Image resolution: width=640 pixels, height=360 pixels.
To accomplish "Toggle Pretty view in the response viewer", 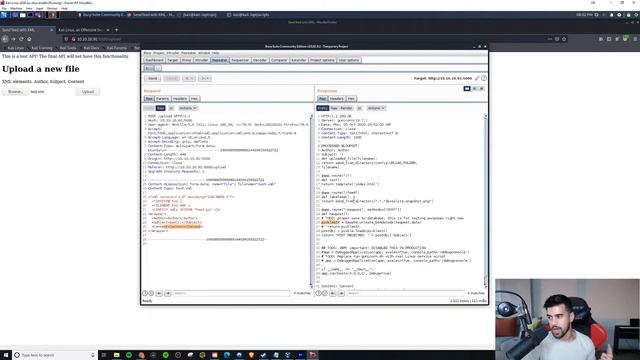I will click(x=322, y=108).
